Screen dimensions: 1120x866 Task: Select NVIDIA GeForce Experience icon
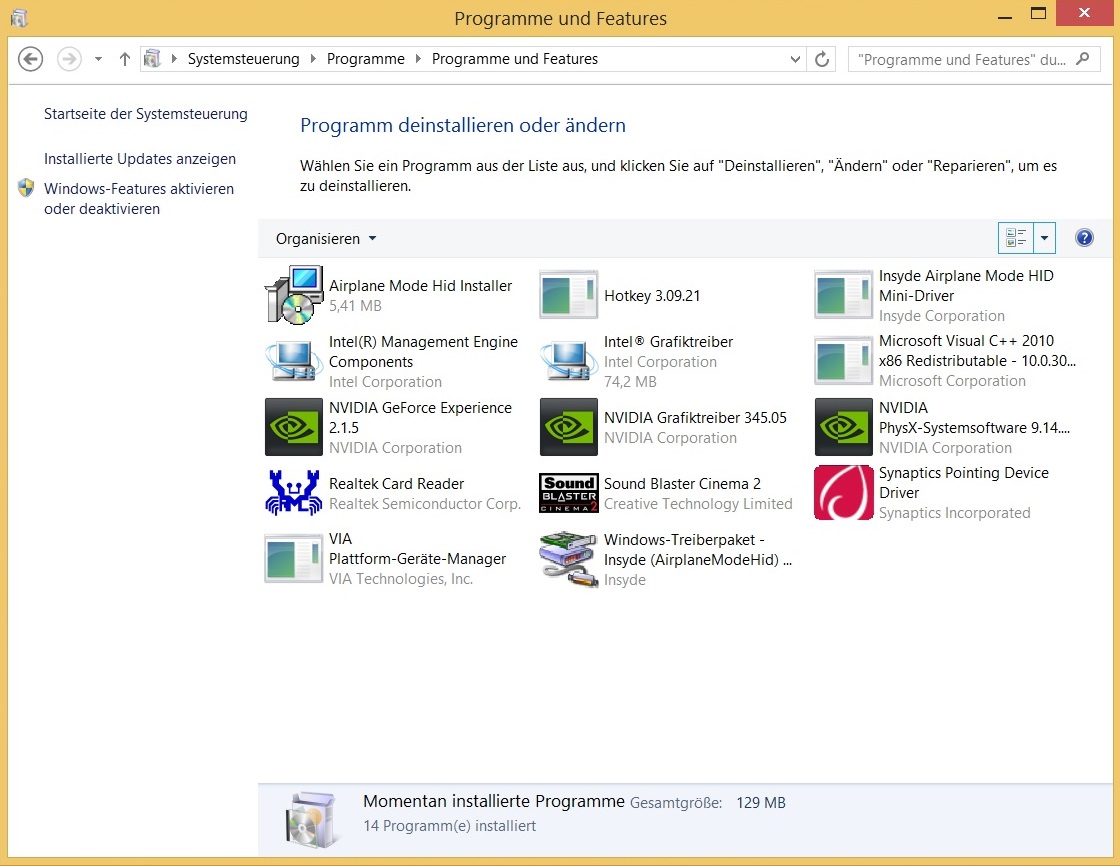(x=294, y=427)
